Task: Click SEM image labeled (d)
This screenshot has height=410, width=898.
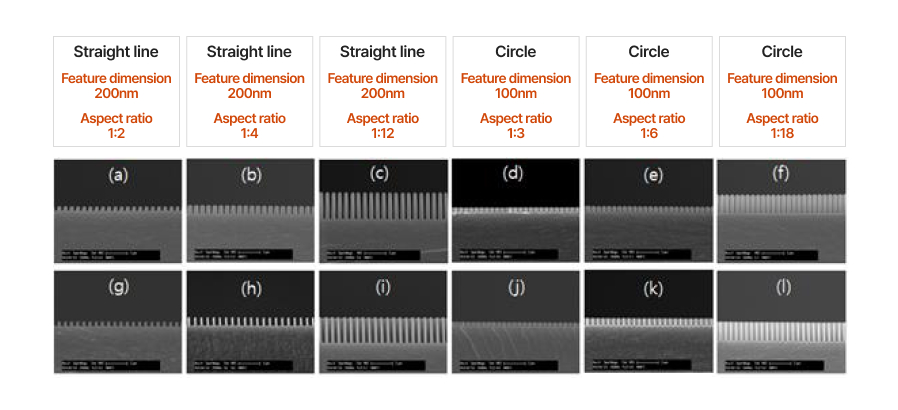Action: [x=516, y=211]
